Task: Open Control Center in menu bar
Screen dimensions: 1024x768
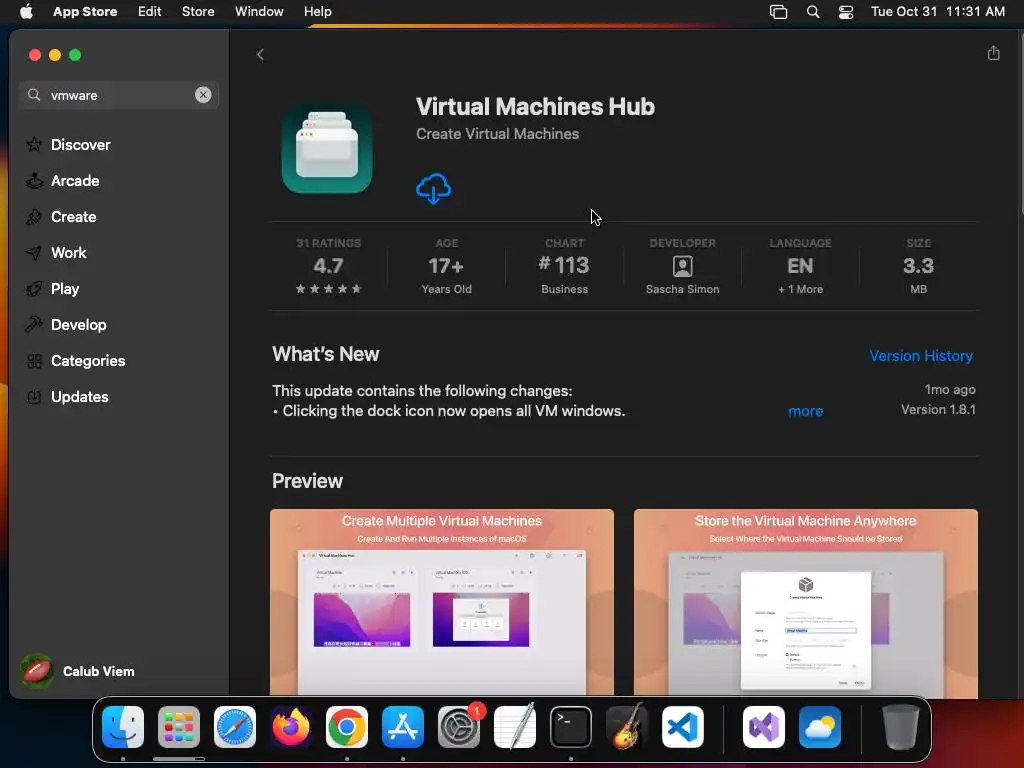Action: 846,11
